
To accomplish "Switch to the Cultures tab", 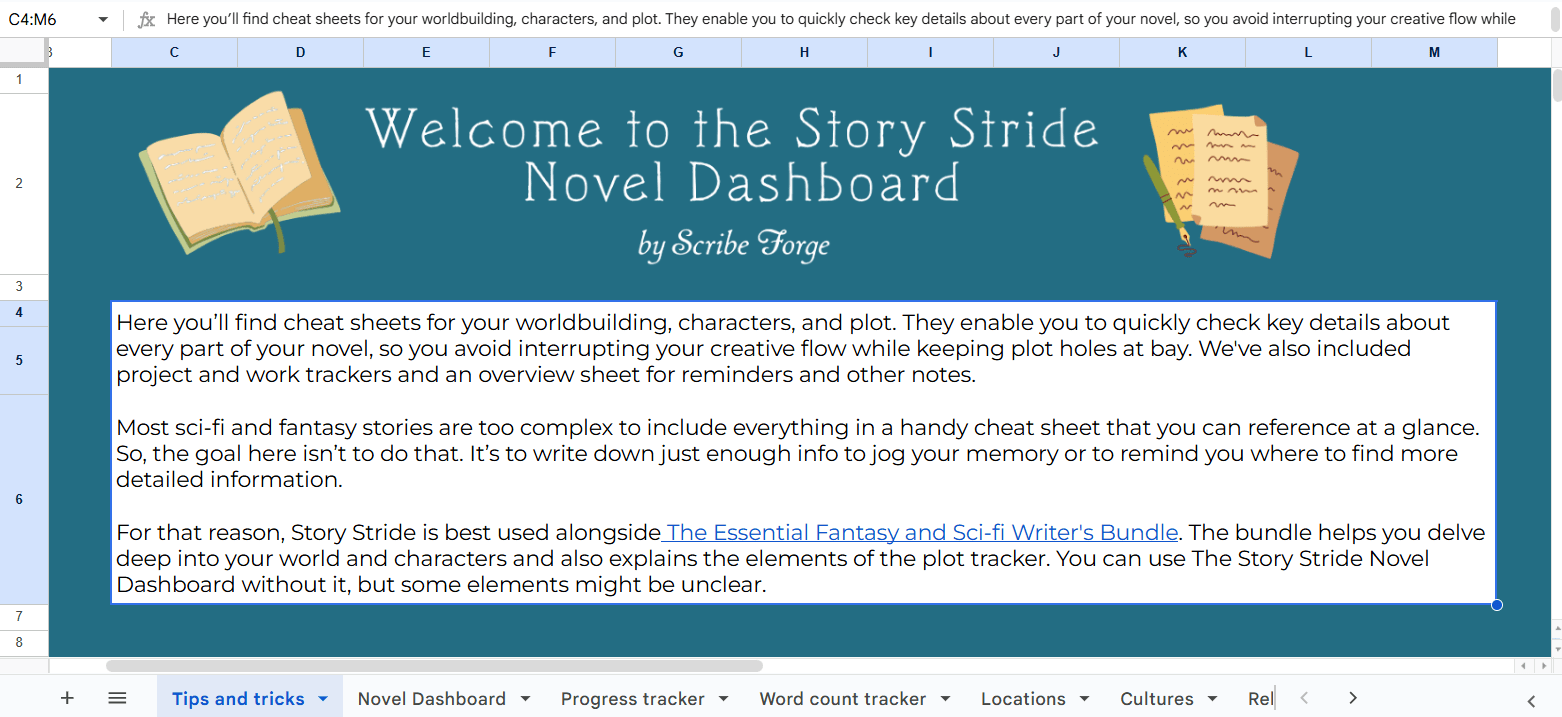I will 1156,698.
